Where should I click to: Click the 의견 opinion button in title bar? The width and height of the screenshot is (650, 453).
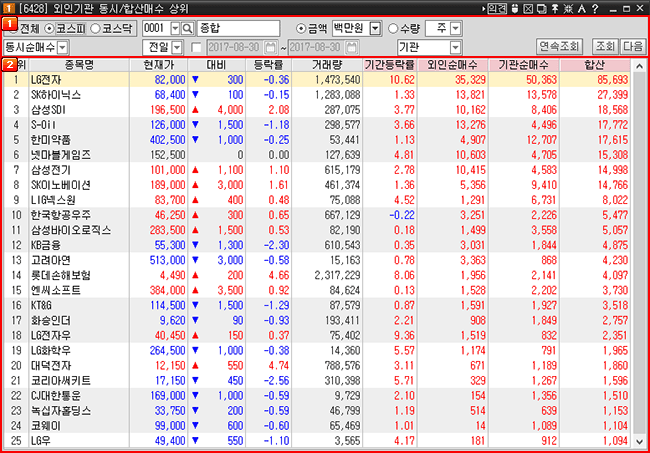[497, 8]
